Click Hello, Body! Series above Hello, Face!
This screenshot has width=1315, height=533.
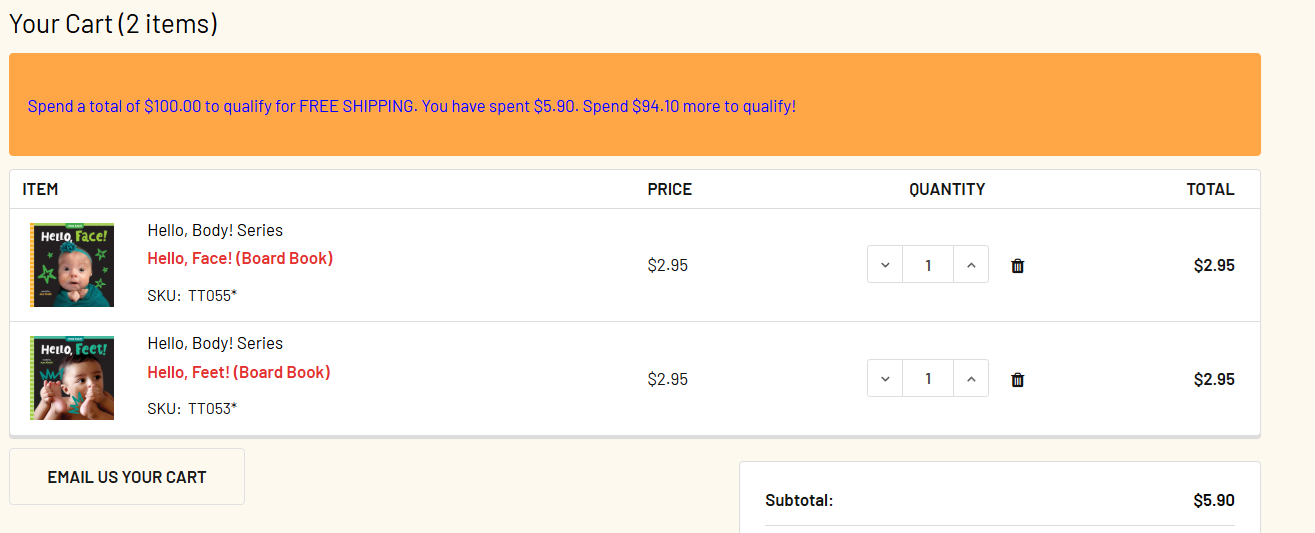pyautogui.click(x=215, y=230)
